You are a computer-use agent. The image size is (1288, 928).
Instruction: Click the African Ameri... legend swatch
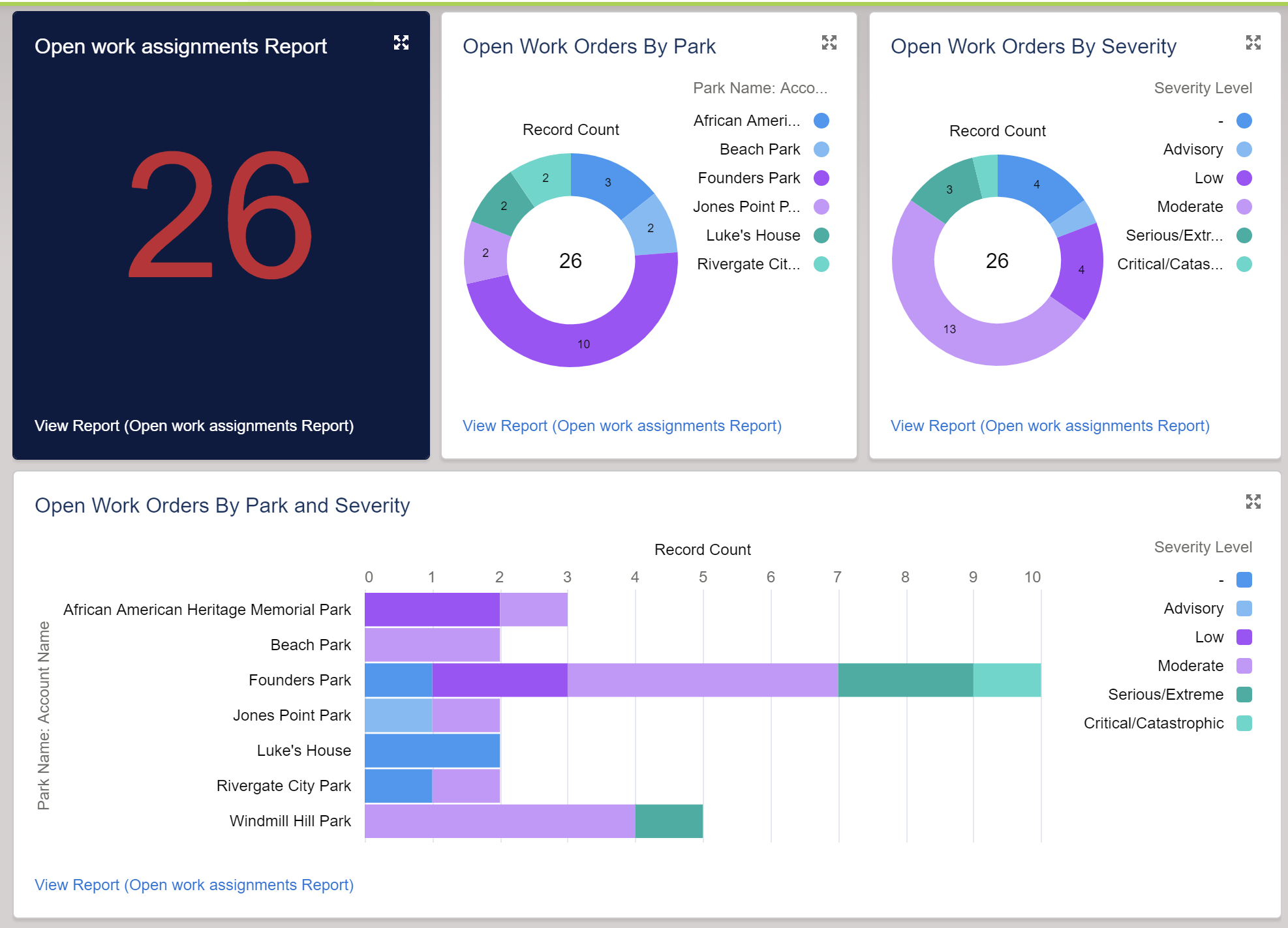tap(821, 121)
